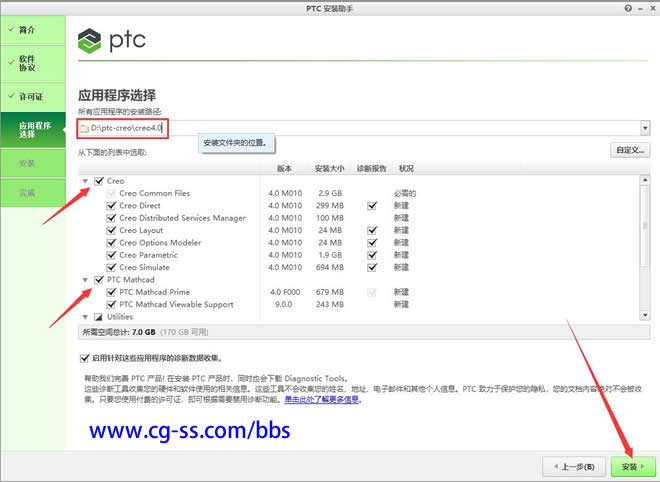The height and width of the screenshot is (482, 660).
Task: Click the application list scrollbar thumb
Action: coord(644,226)
